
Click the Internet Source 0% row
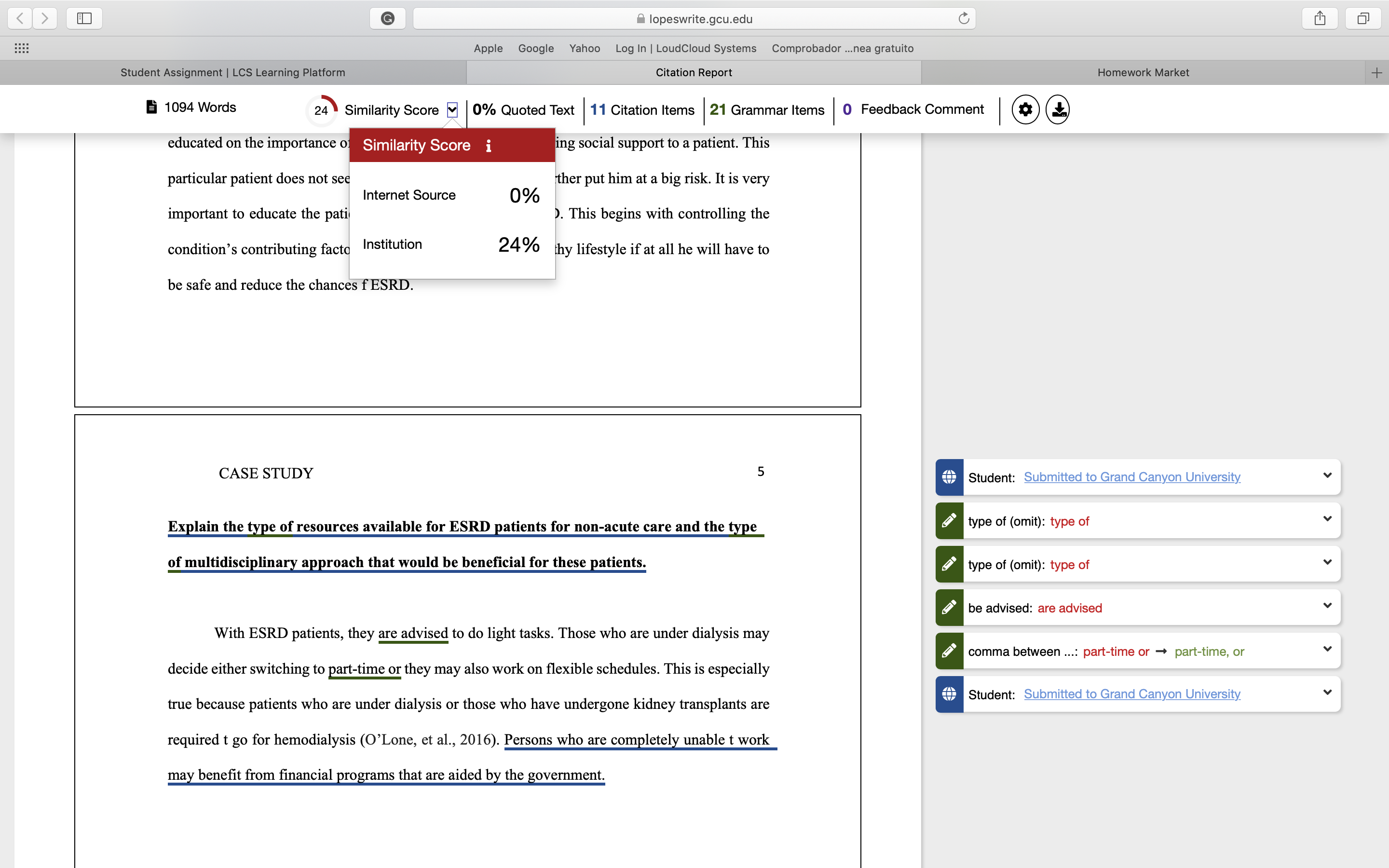(452, 195)
